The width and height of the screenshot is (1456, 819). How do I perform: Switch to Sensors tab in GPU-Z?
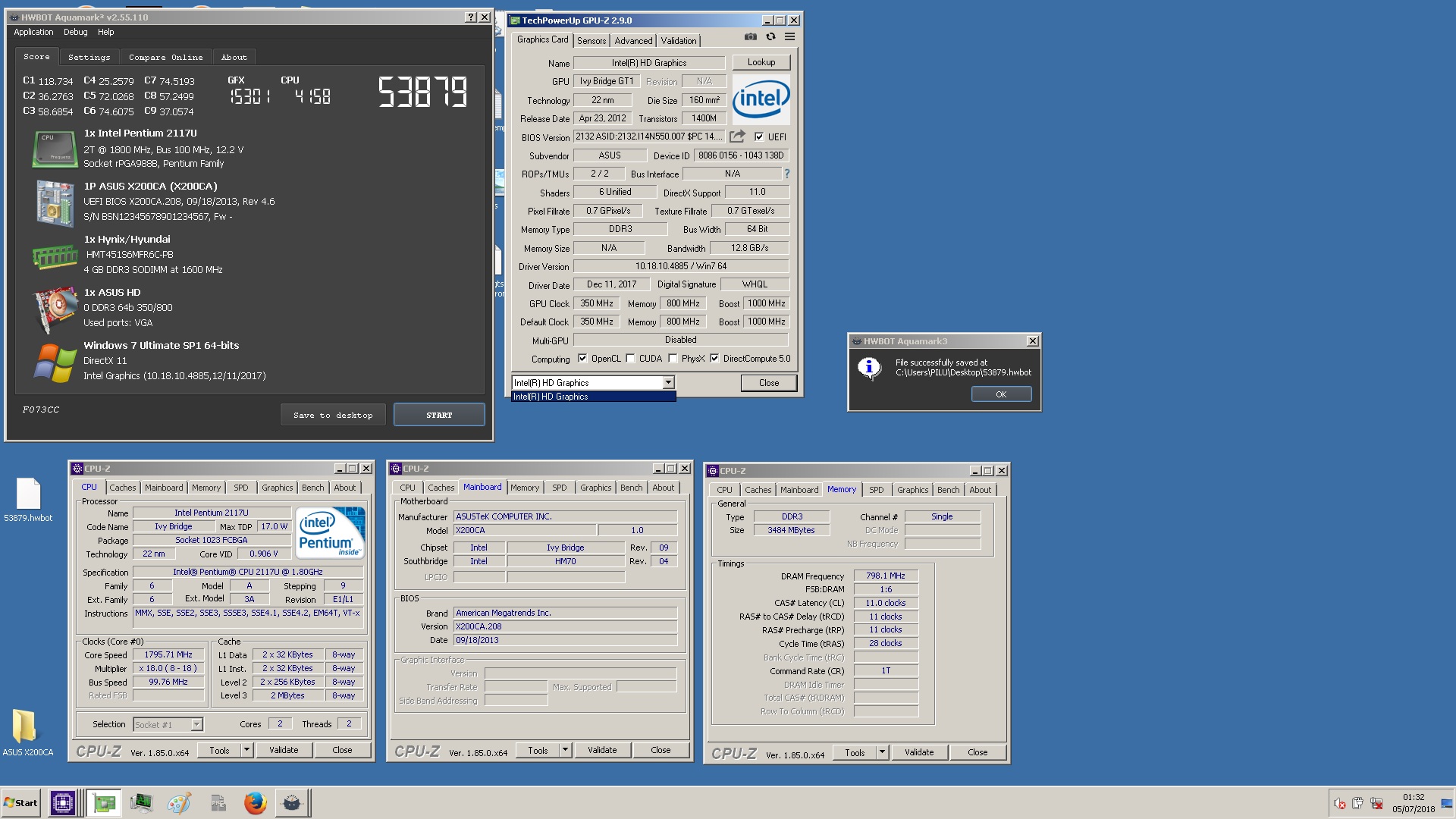tap(591, 41)
